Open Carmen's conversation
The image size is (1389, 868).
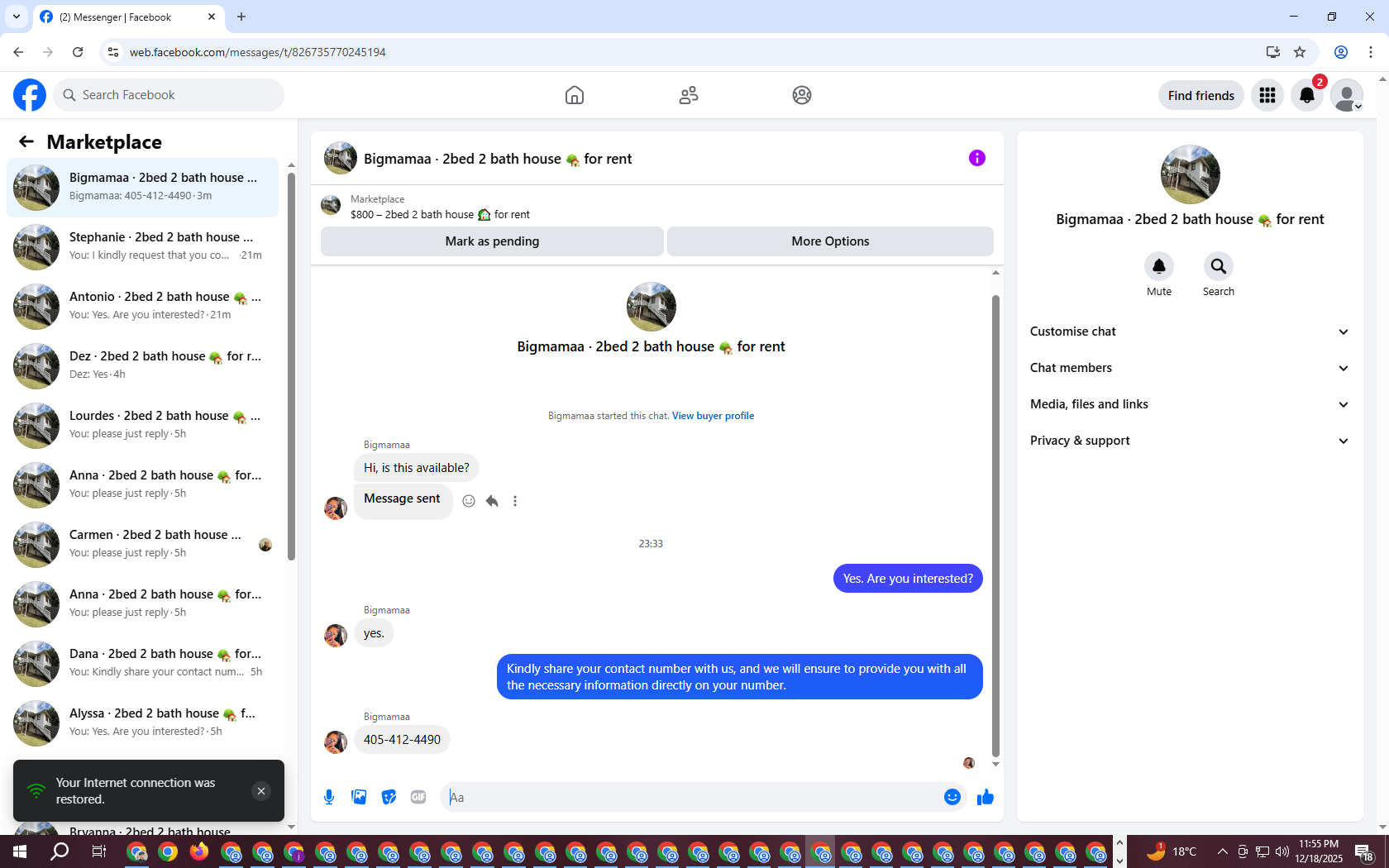(x=142, y=545)
